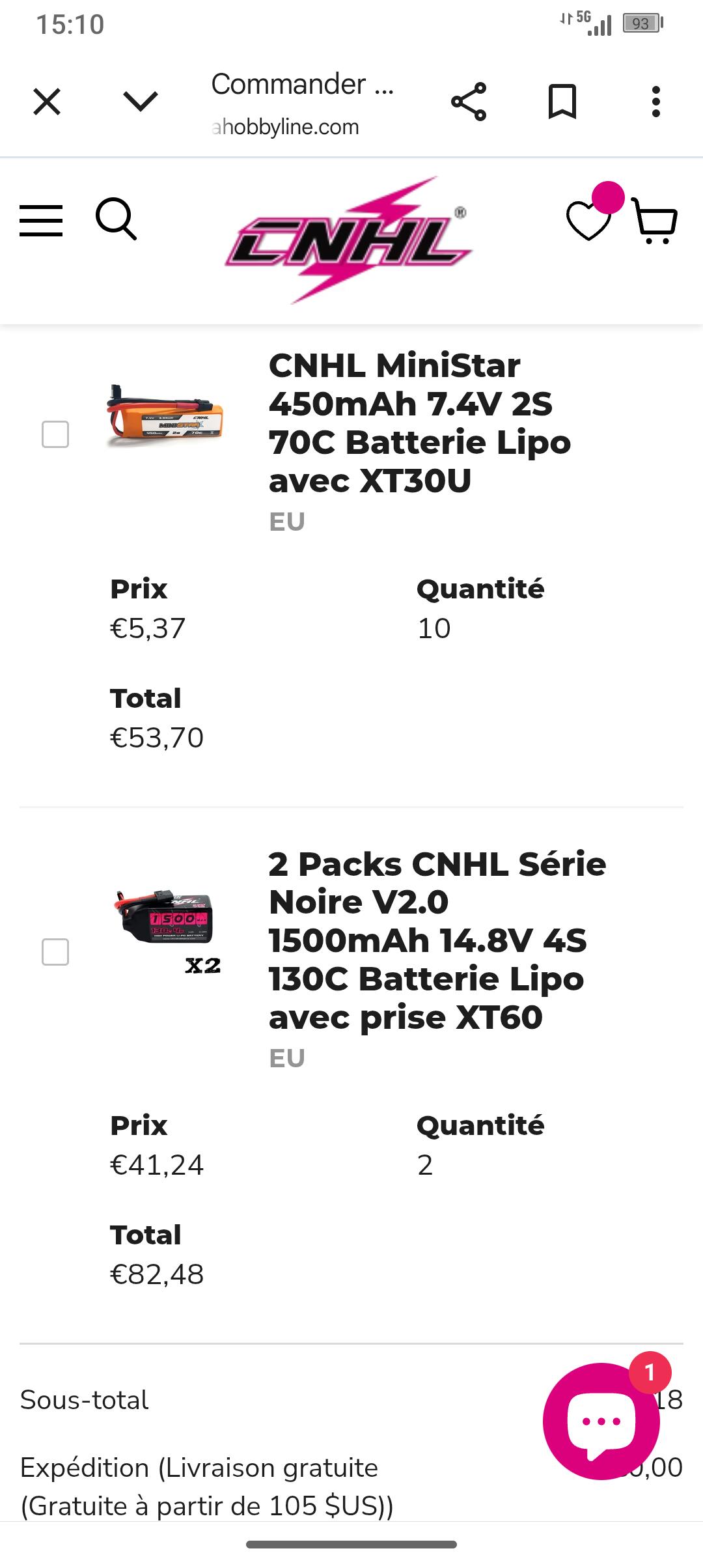The image size is (703, 1568).
Task: Open the site search
Action: [x=117, y=220]
